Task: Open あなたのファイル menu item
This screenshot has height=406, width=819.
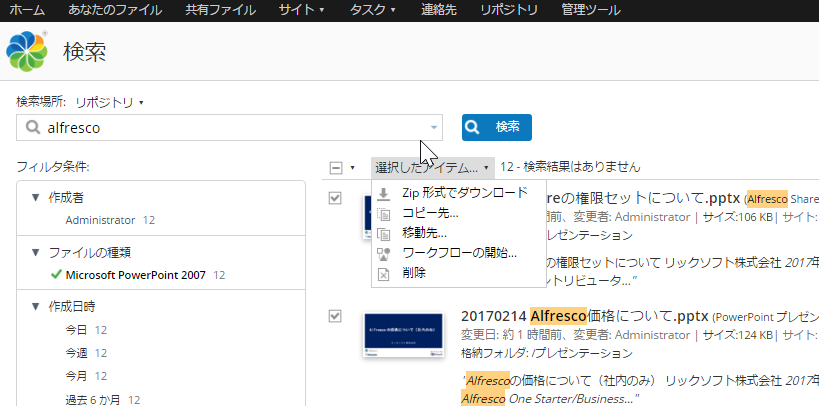Action: (115, 10)
